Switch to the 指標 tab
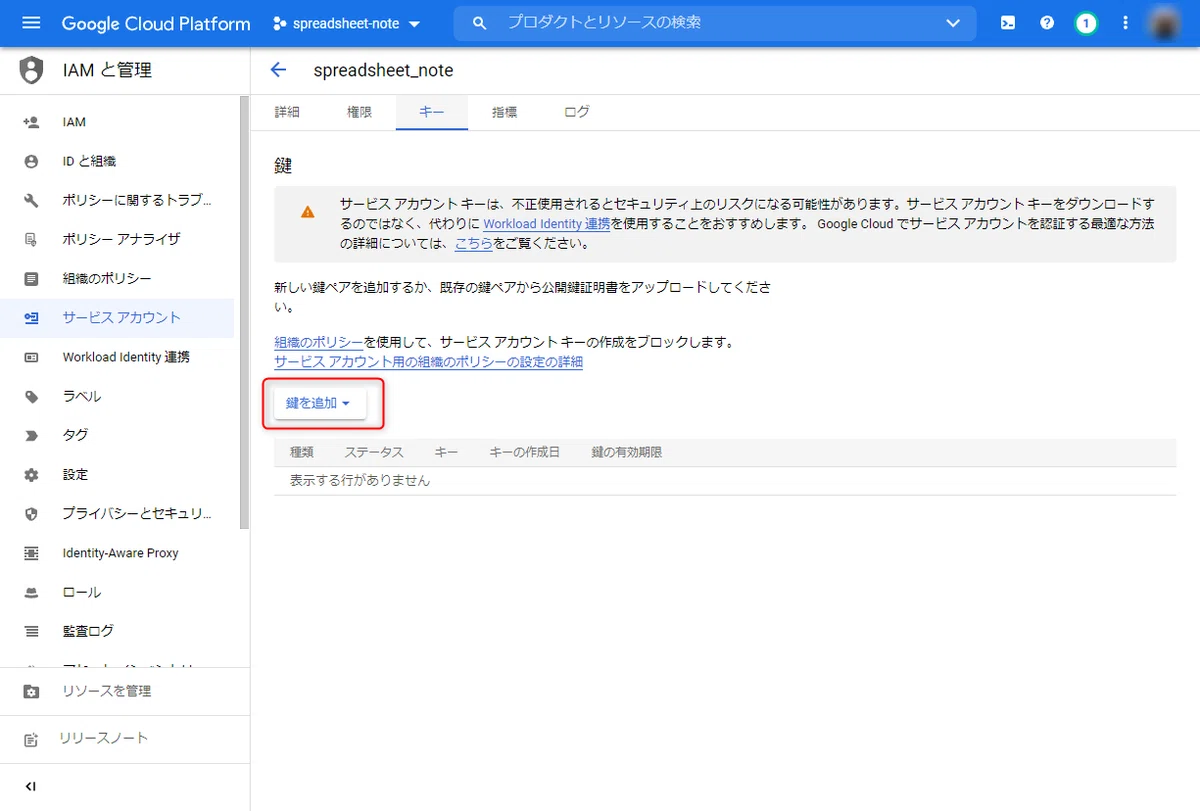Screen dimensions: 1200x811 pyautogui.click(x=504, y=112)
